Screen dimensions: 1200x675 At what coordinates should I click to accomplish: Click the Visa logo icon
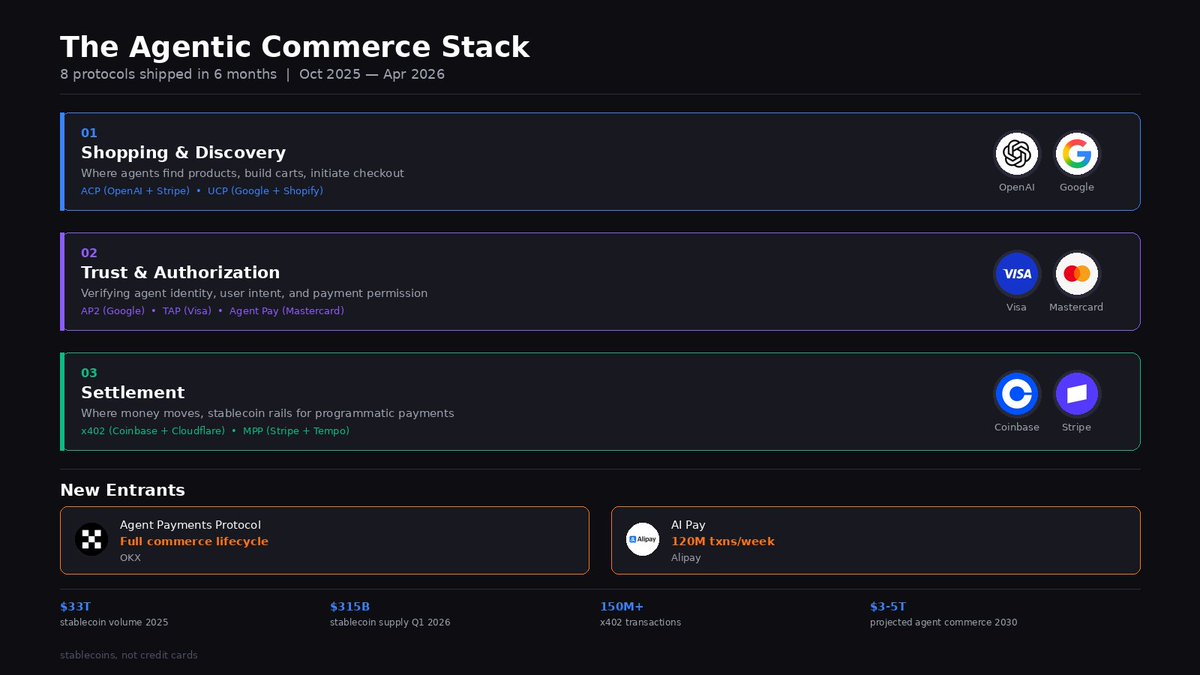click(x=1016, y=274)
